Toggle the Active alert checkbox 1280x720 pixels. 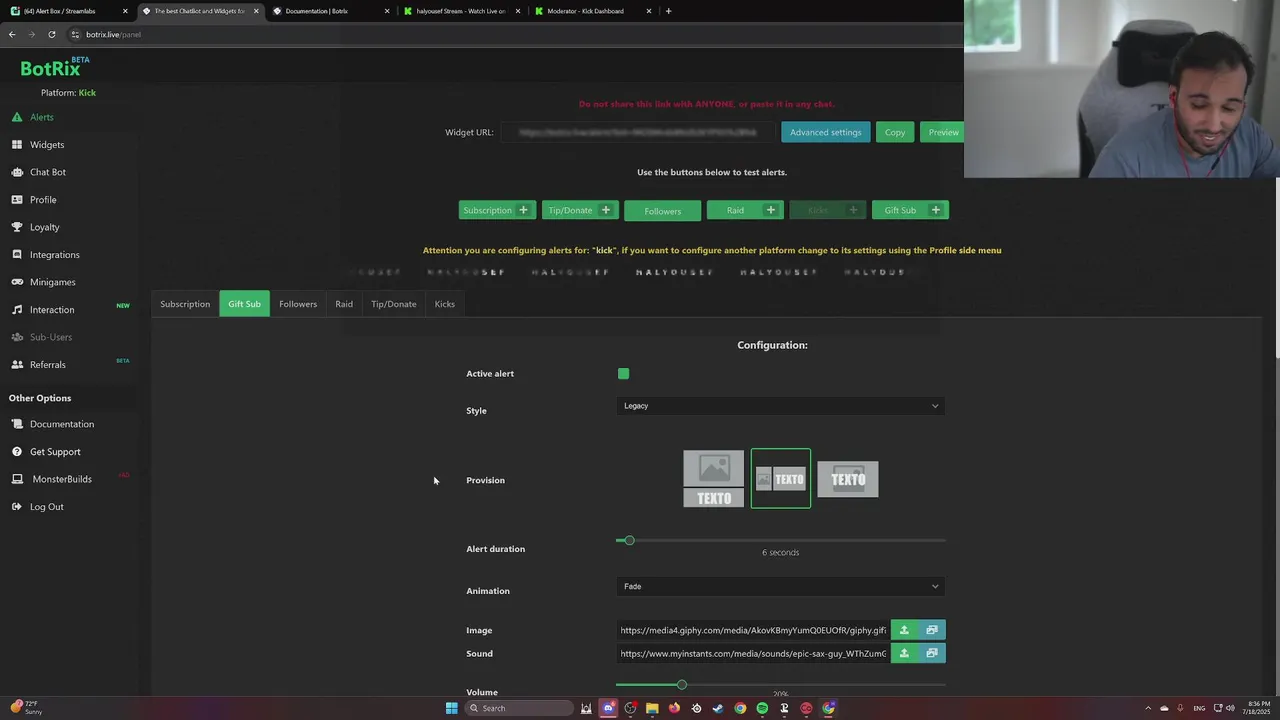[x=624, y=374]
